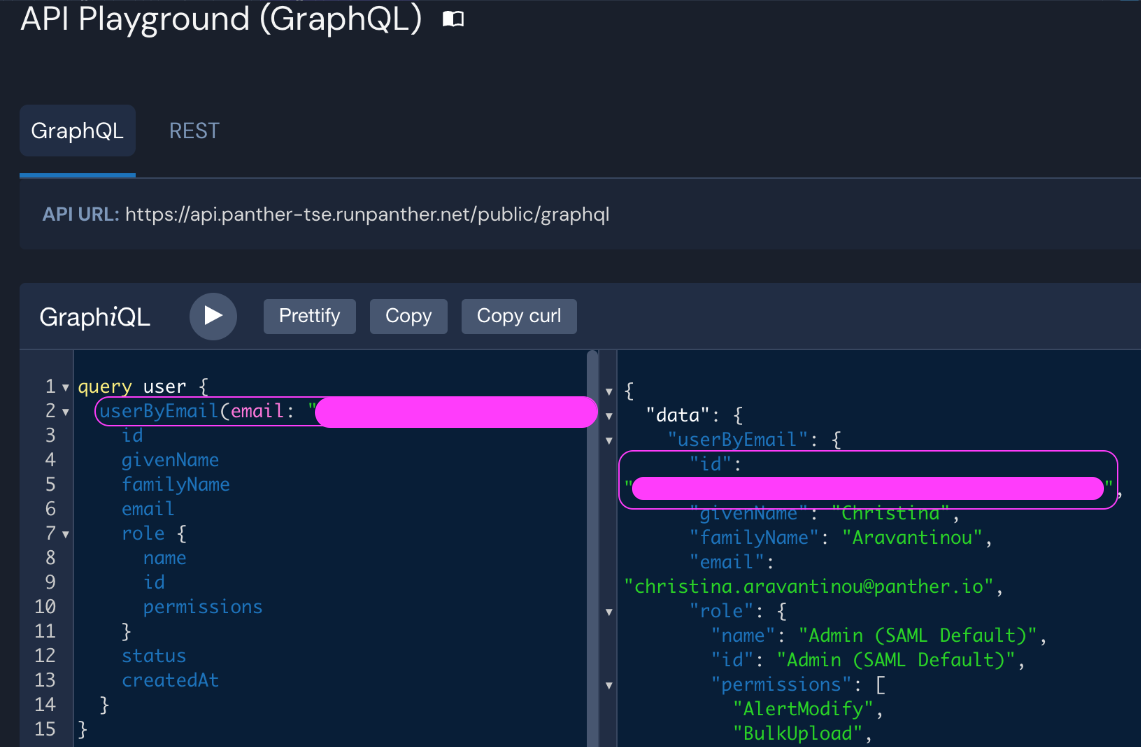Fold the userByEmail block on line 2
This screenshot has width=1141, height=747.
[x=65, y=412]
